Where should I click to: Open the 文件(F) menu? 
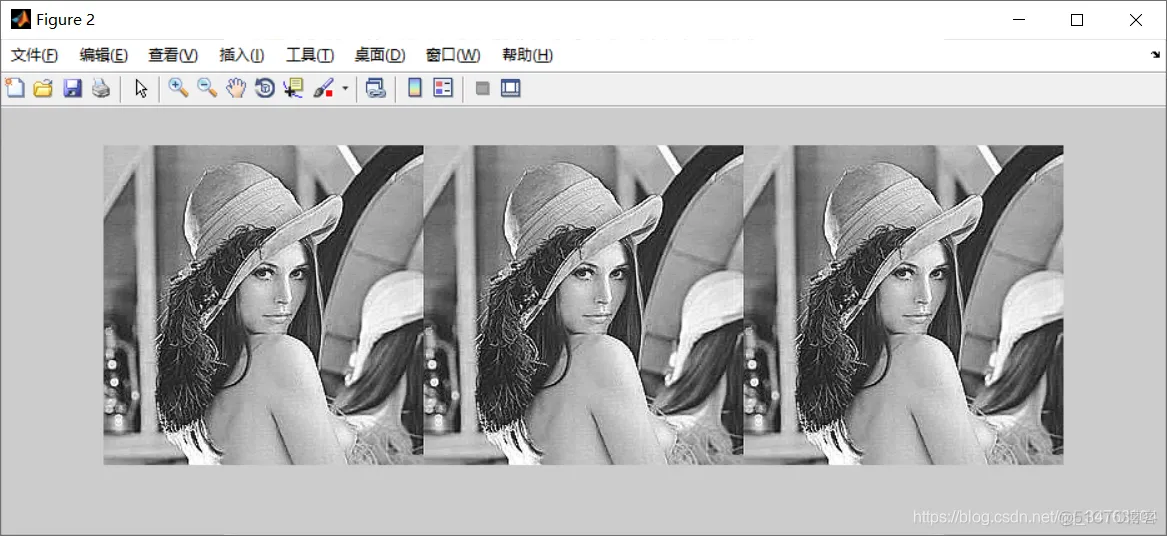pyautogui.click(x=34, y=55)
